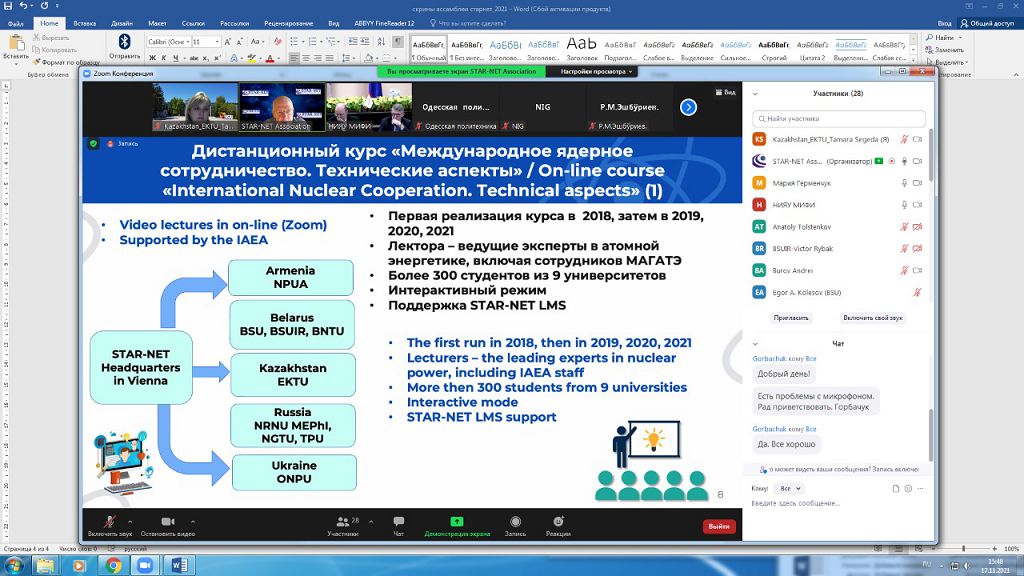The height and width of the screenshot is (576, 1024).
Task: Toggle show paragraph marks in Word
Action: coord(398,42)
